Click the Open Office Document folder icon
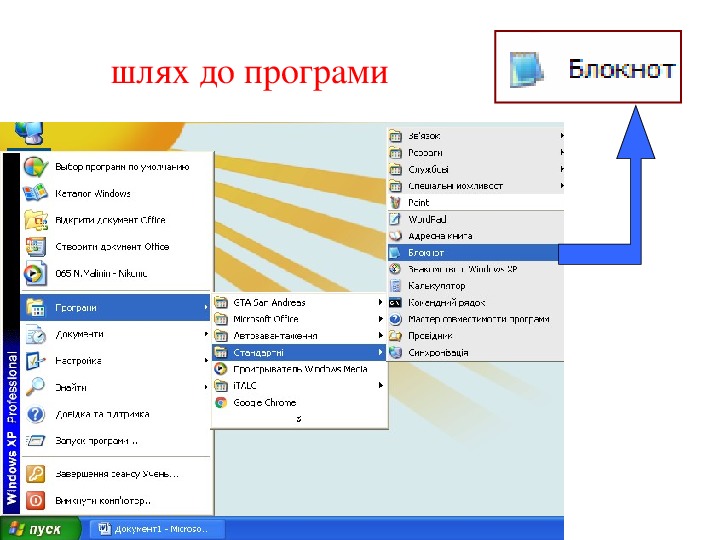Image resolution: width=720 pixels, height=540 pixels. (x=35, y=220)
